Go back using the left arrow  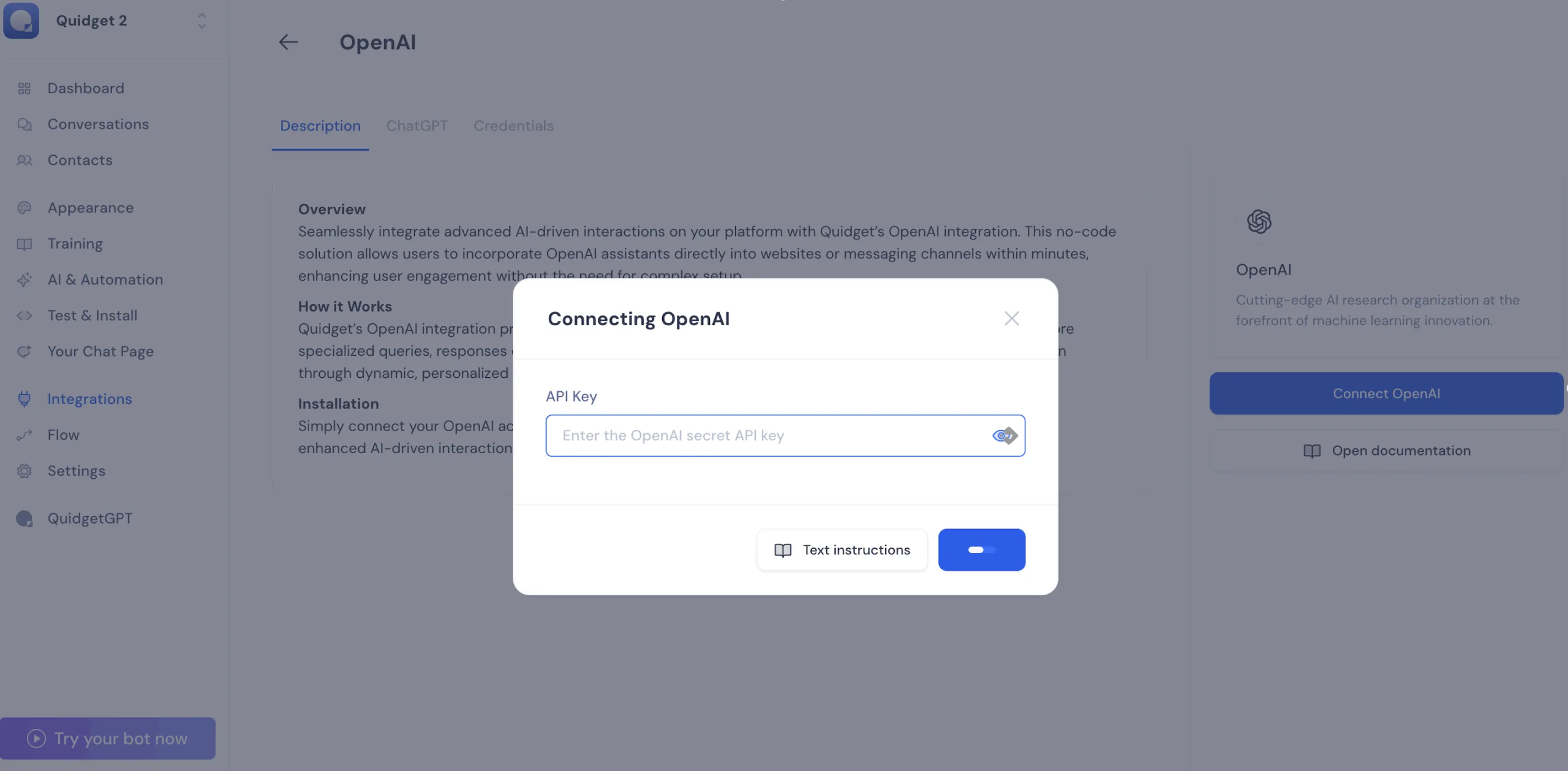(x=288, y=42)
